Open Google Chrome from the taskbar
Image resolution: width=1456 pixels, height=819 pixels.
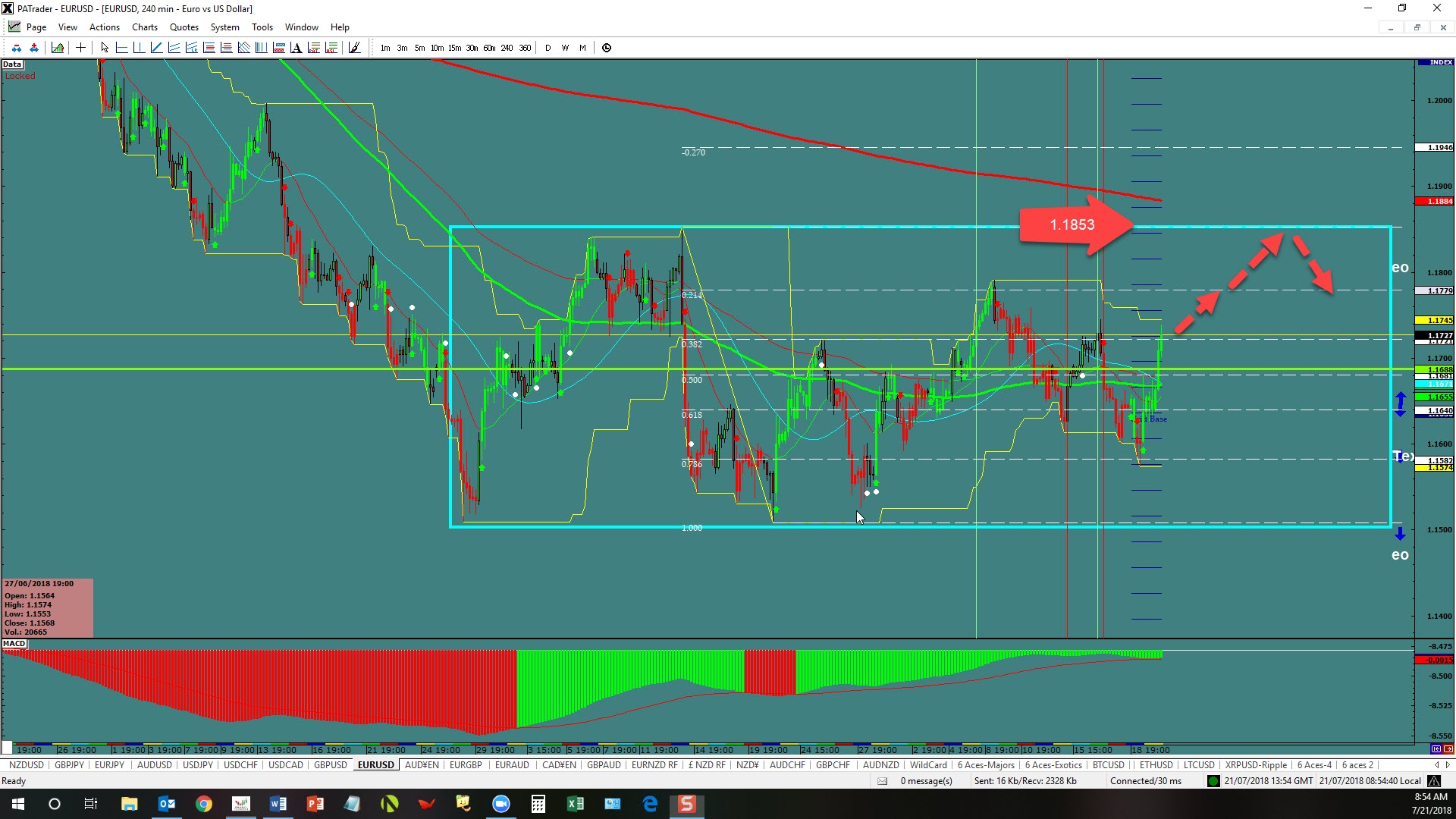click(204, 804)
